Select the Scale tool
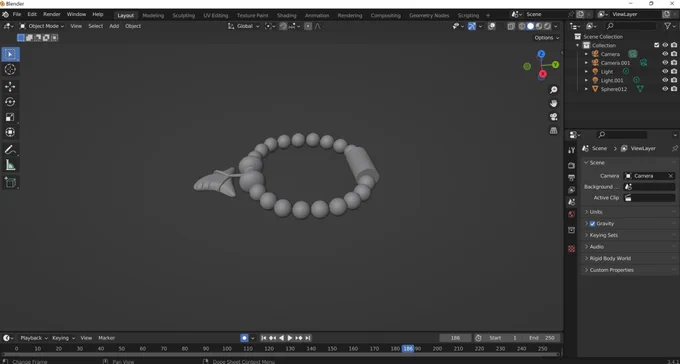Viewport: 680px width, 364px height. point(10,117)
